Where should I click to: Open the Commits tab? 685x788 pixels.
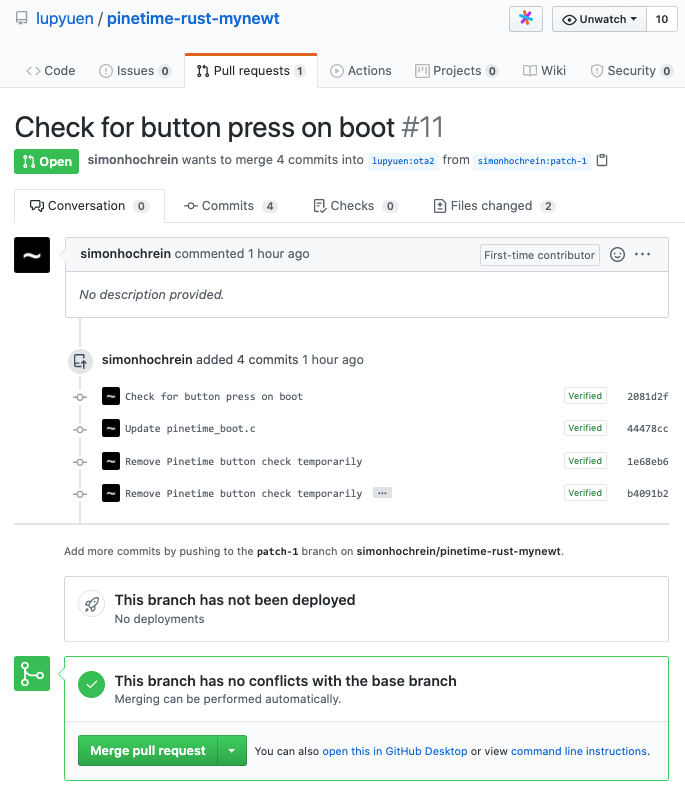[x=230, y=206]
